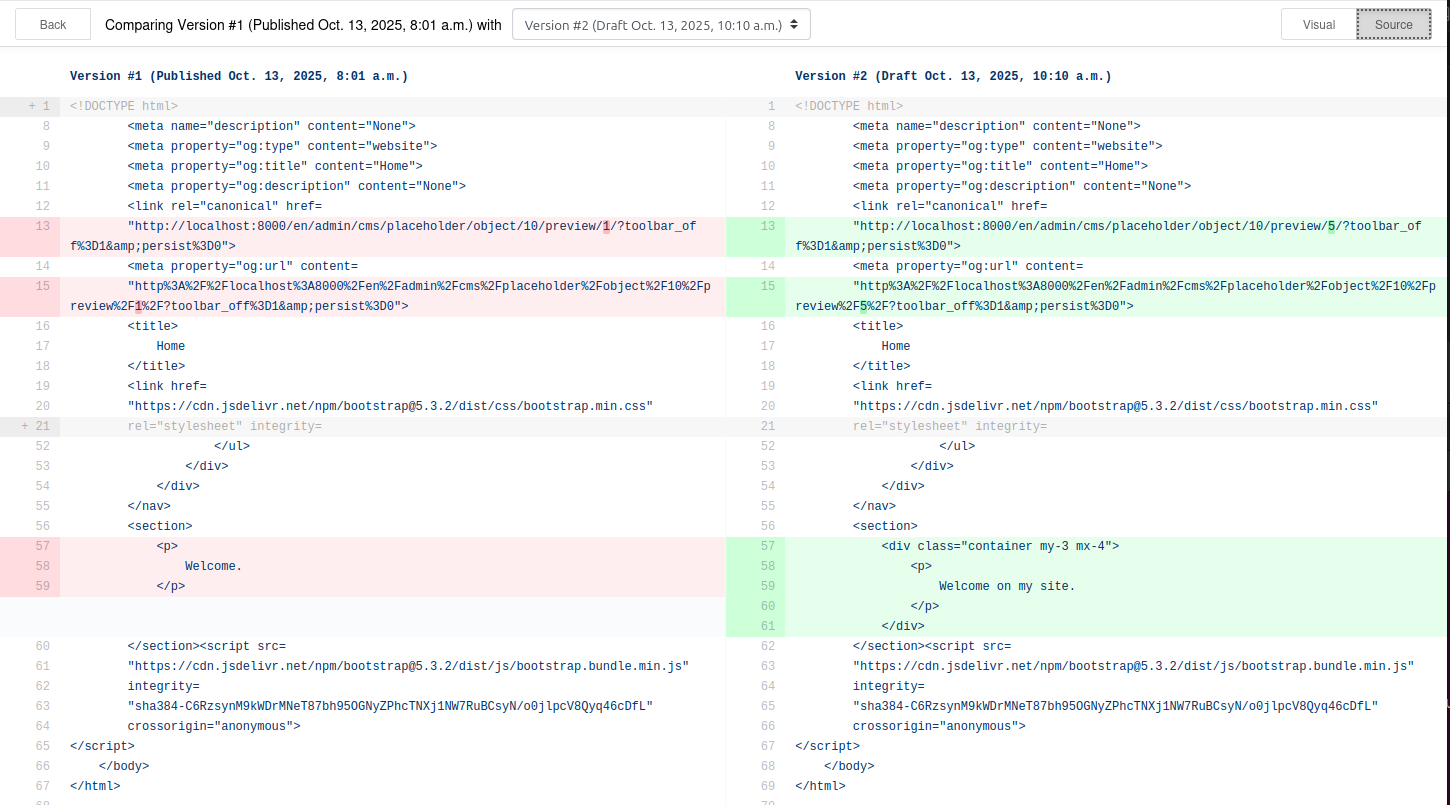Expand hidden lines at '+ 1' marker
Viewport: 1450px width, 805px height.
point(39,106)
